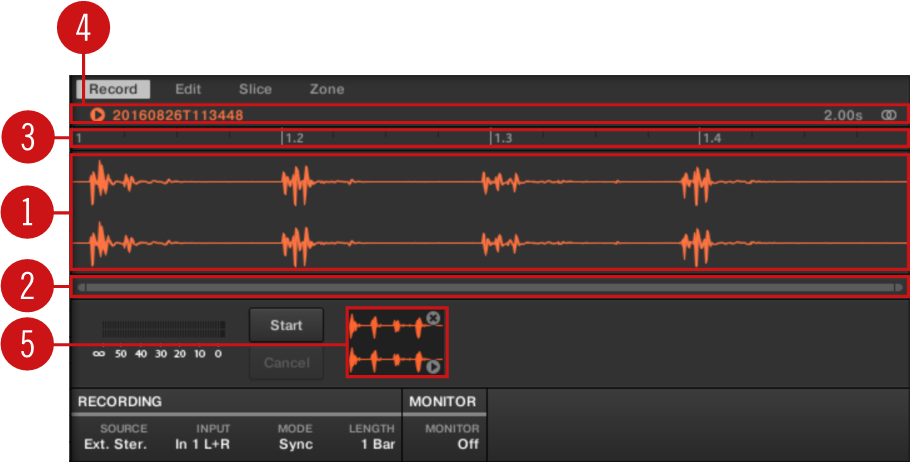This screenshot has width=910, height=464.
Task: Click the right end handle of the zoom scrollbar
Action: (898, 288)
